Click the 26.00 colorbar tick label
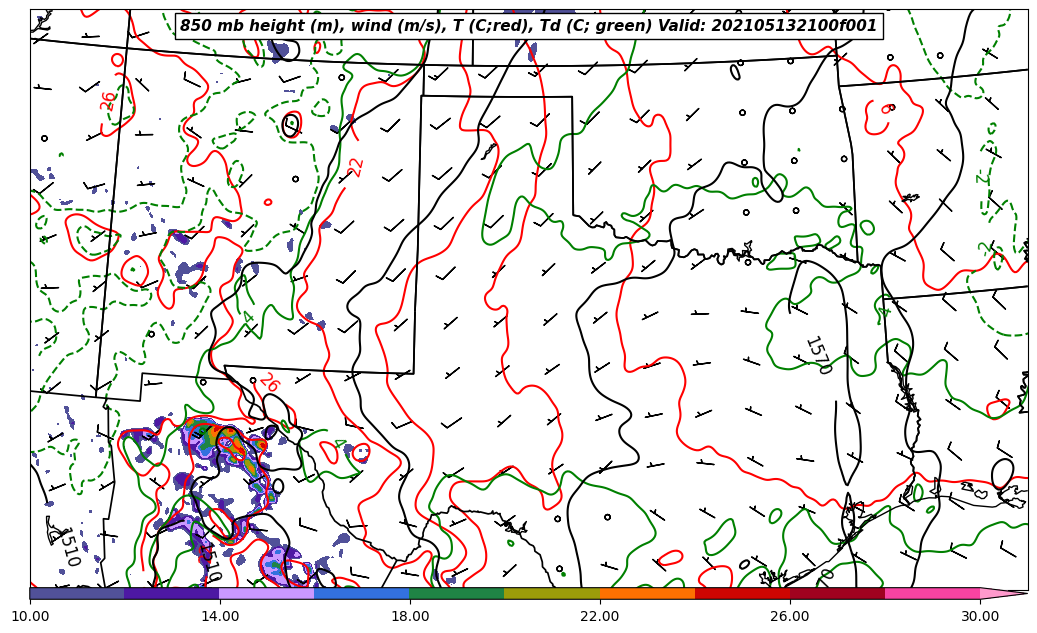 click(790, 616)
